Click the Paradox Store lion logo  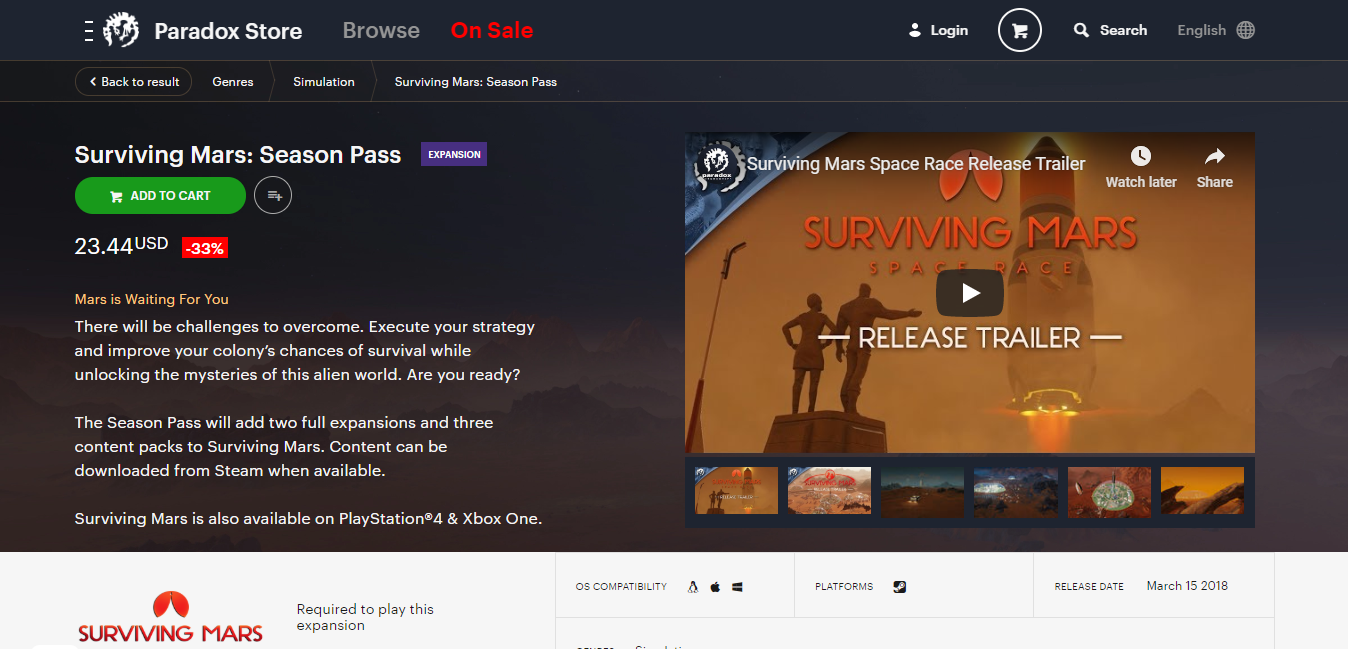point(121,30)
